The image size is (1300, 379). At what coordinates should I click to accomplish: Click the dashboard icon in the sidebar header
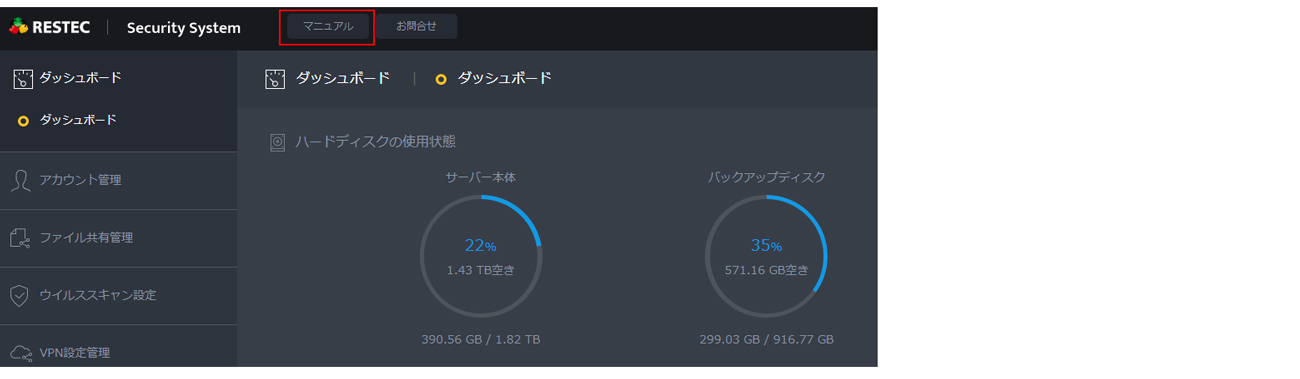pyautogui.click(x=22, y=79)
